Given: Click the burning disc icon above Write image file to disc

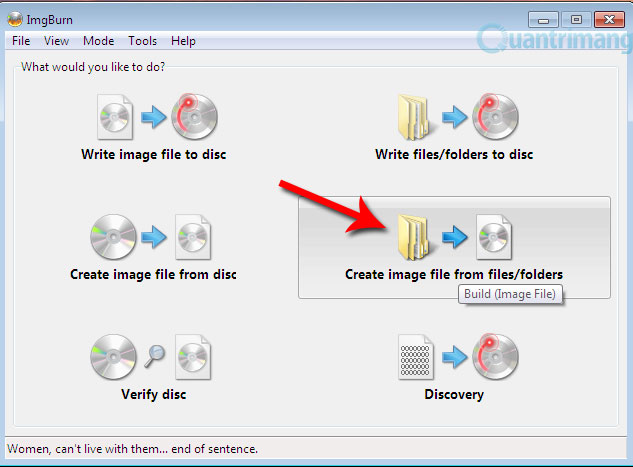Looking at the screenshot, I should pos(194,117).
